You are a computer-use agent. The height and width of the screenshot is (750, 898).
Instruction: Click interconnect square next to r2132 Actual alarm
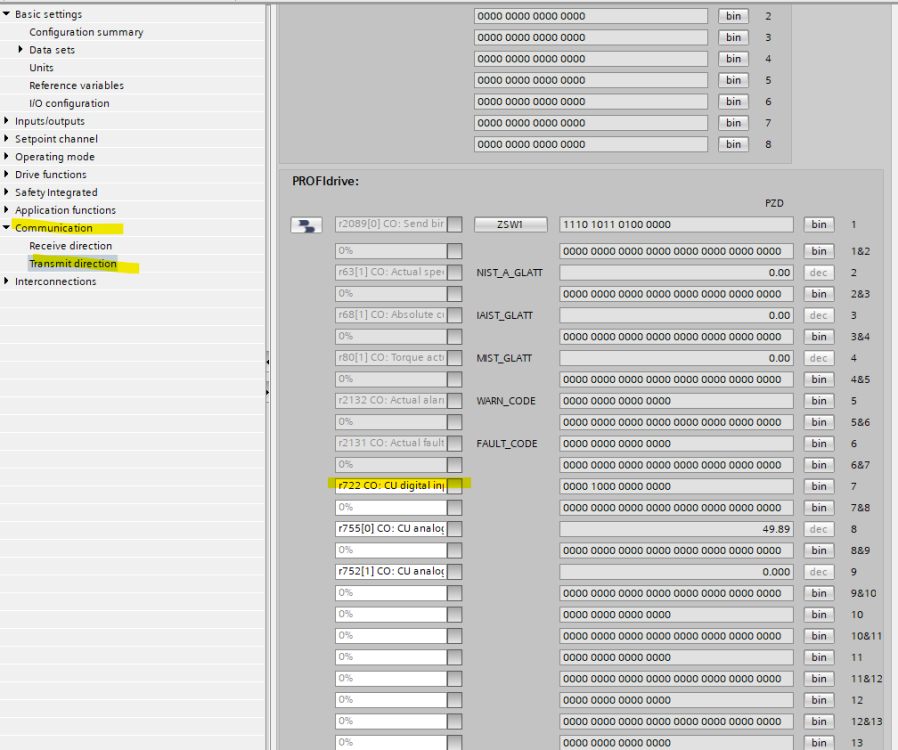coord(454,401)
